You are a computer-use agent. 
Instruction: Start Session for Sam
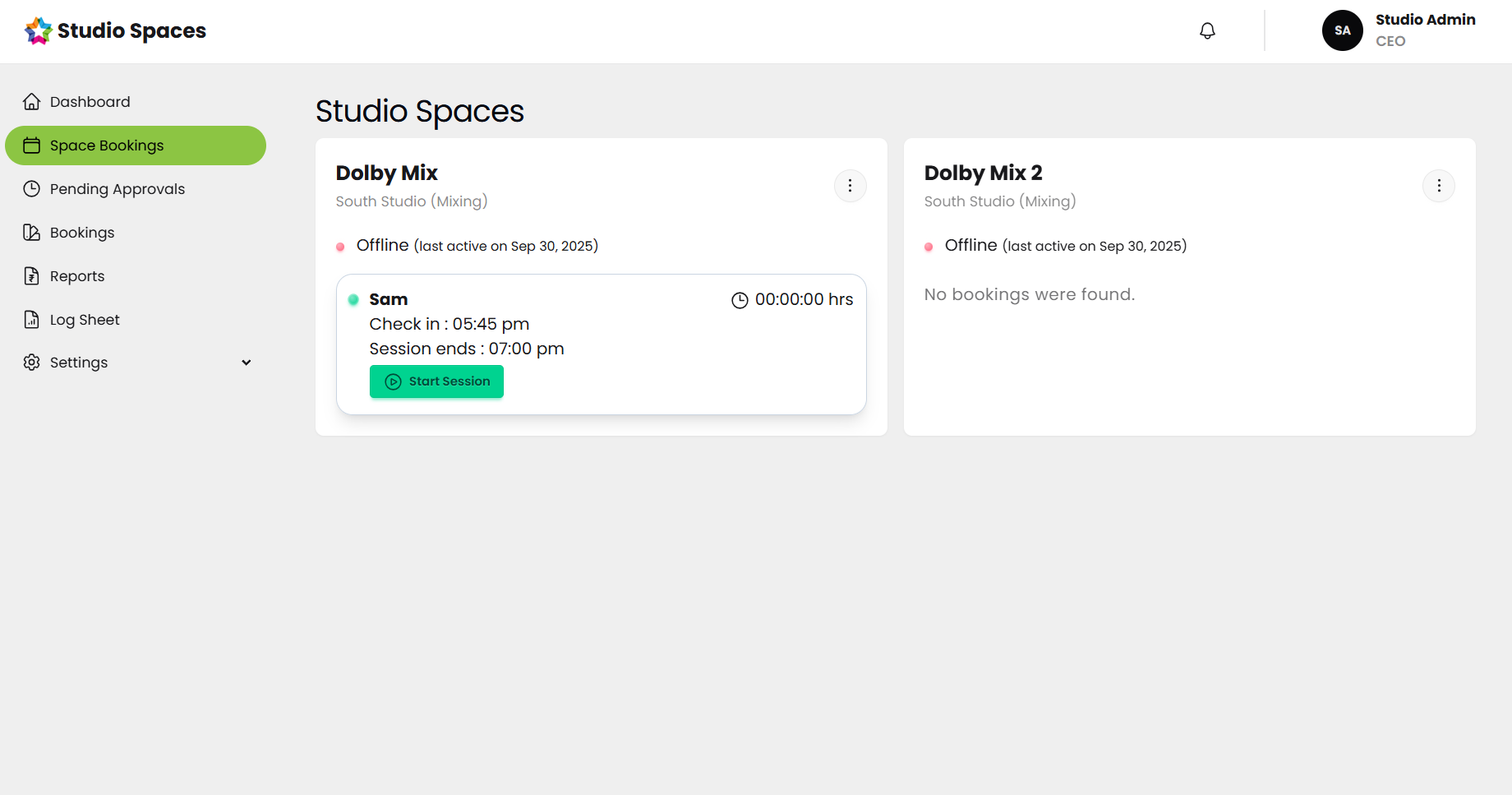click(x=436, y=381)
